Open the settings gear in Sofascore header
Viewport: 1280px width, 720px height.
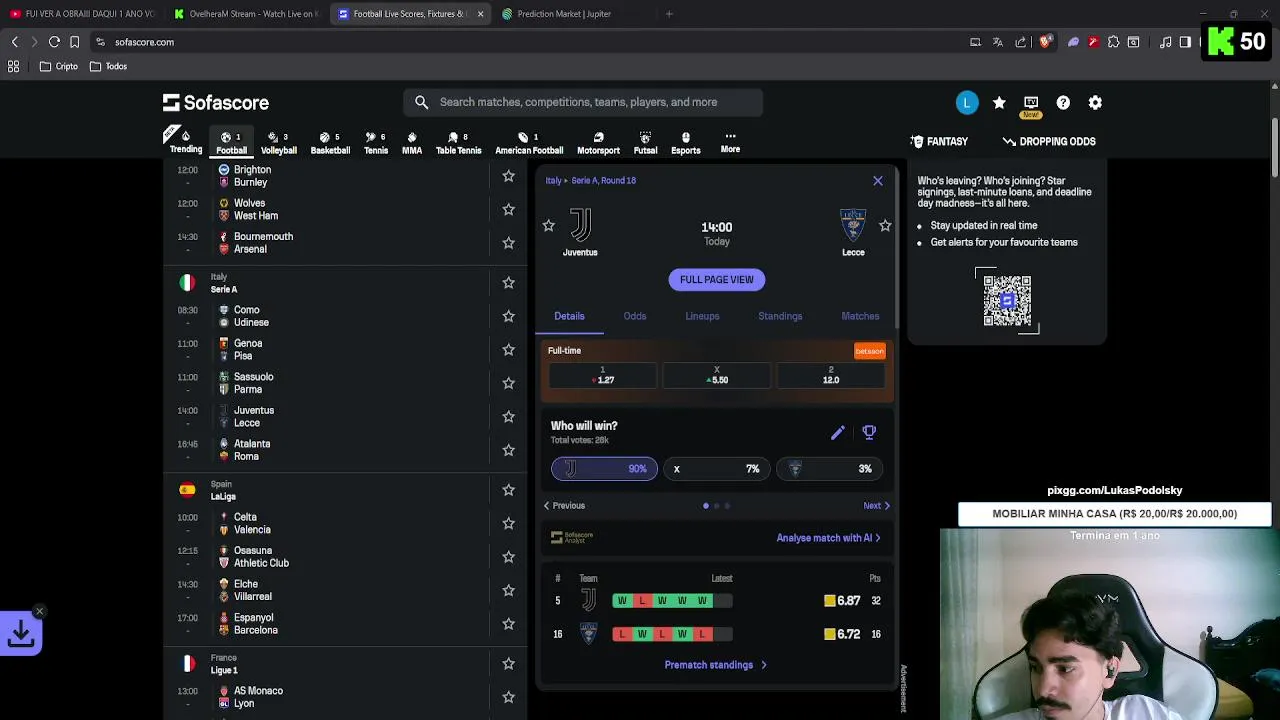pyautogui.click(x=1095, y=102)
